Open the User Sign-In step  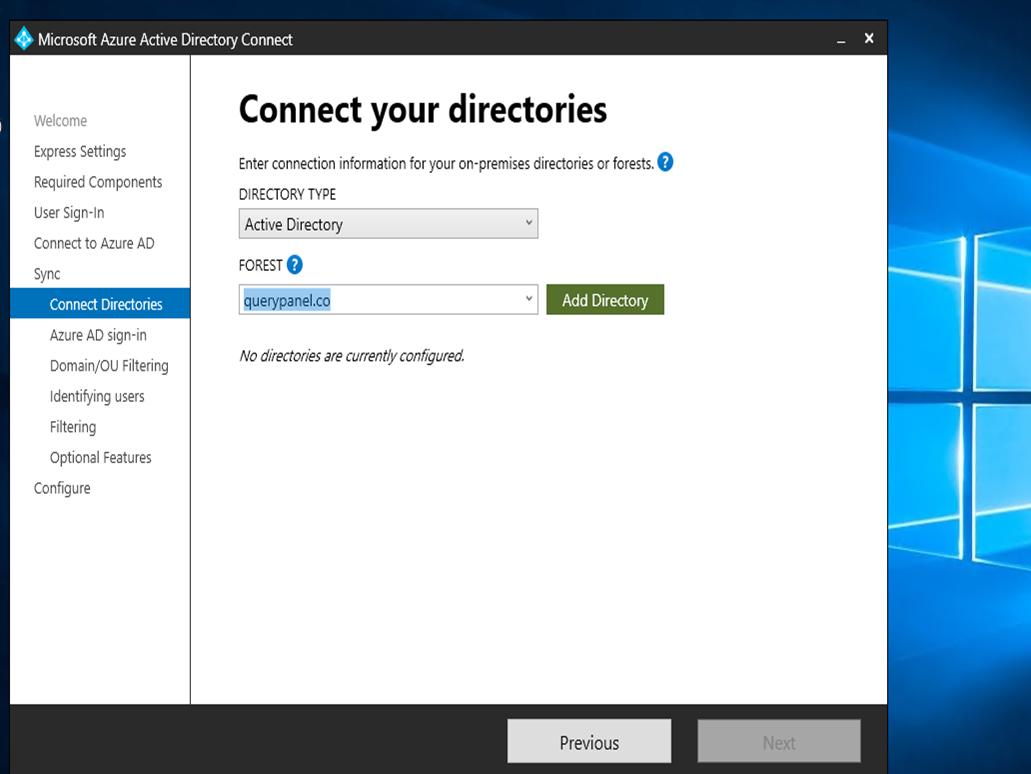pos(69,213)
